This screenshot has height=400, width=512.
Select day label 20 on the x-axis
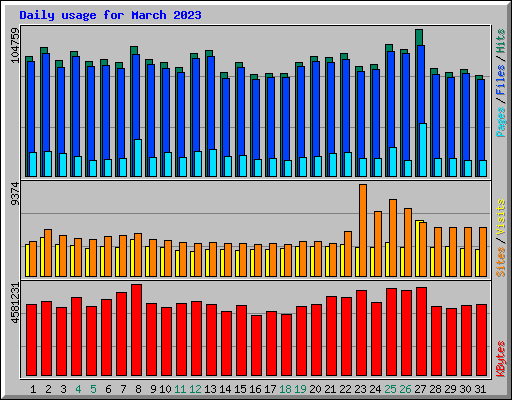click(315, 389)
